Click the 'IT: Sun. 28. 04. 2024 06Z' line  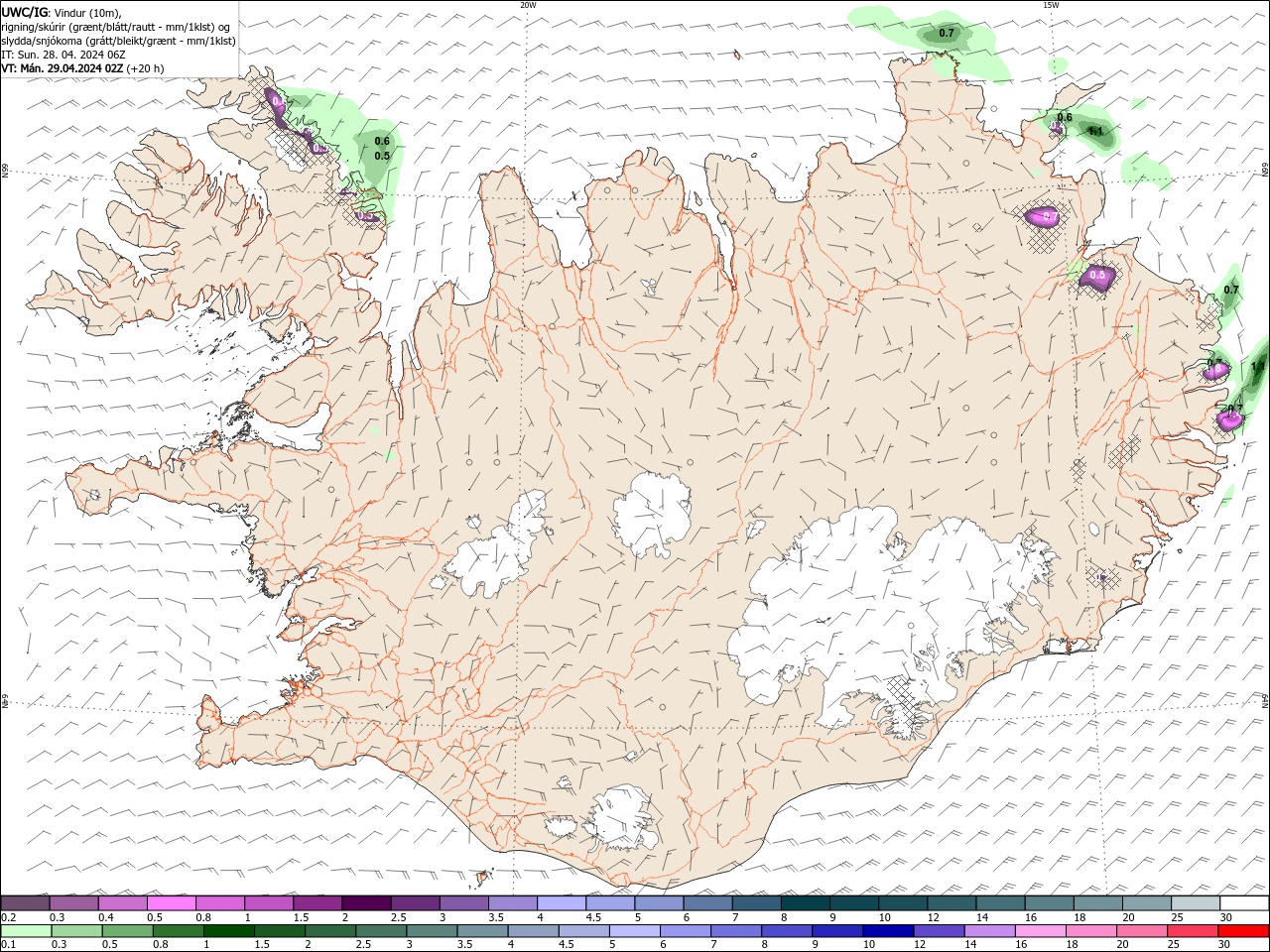click(63, 55)
